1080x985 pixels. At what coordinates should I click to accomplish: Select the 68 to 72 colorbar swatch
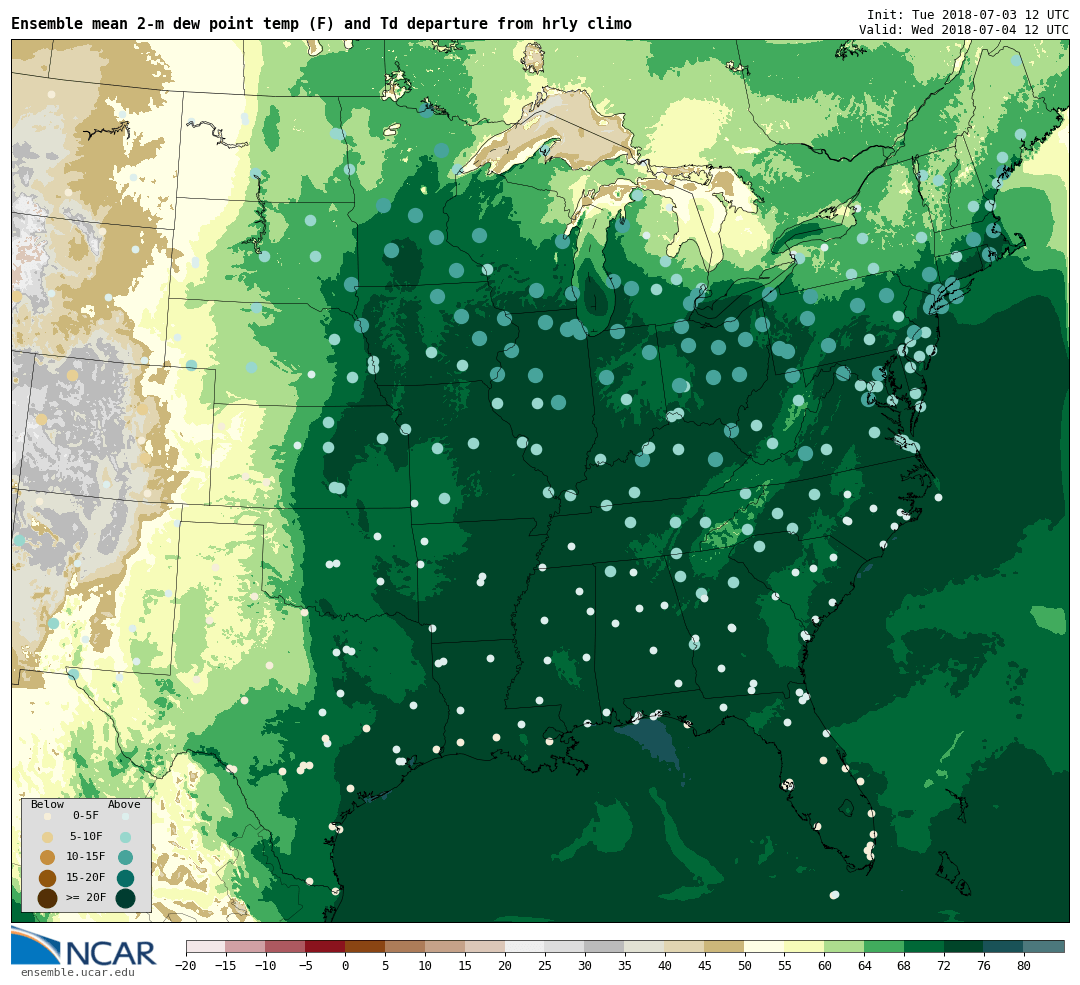[x=924, y=946]
